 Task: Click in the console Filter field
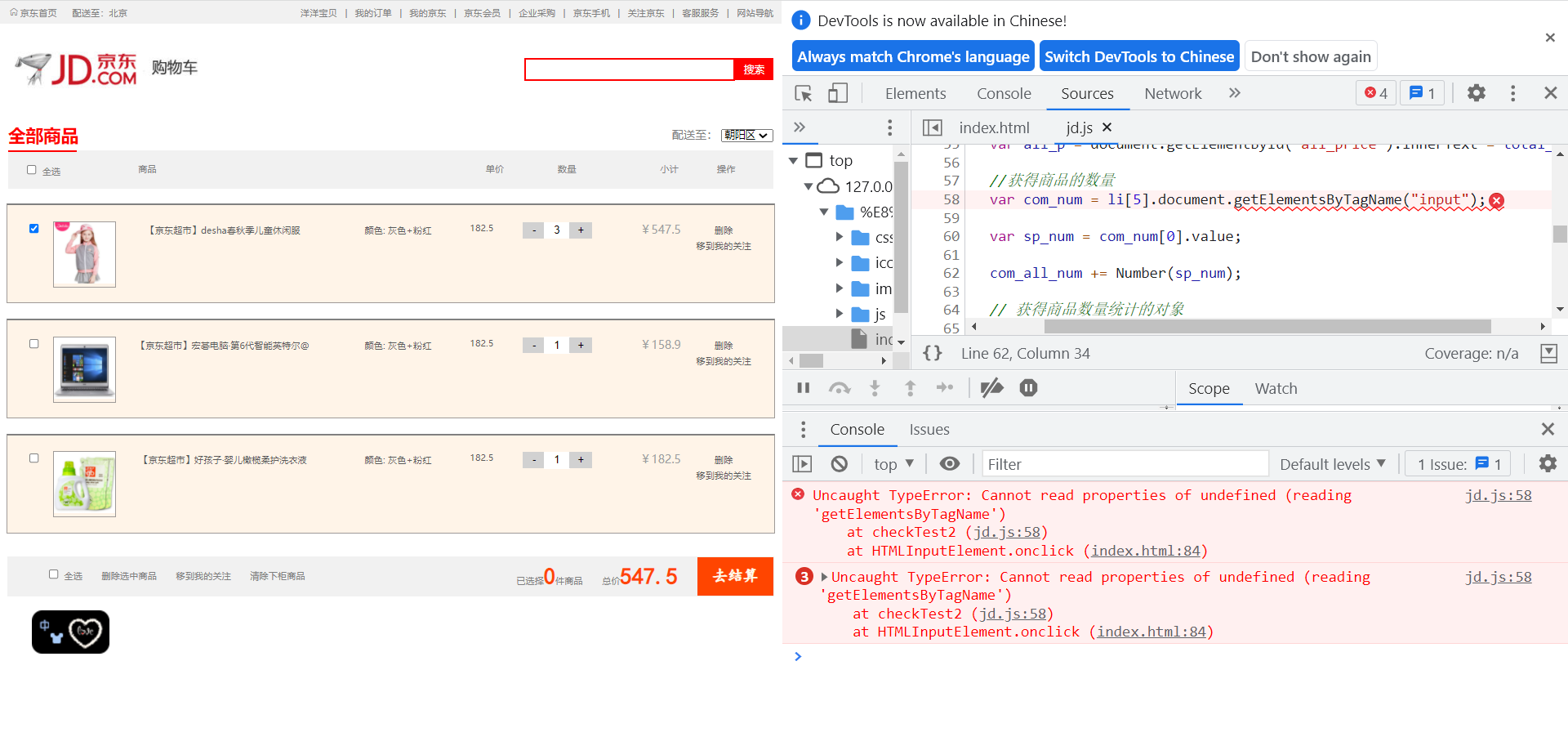(x=1125, y=464)
